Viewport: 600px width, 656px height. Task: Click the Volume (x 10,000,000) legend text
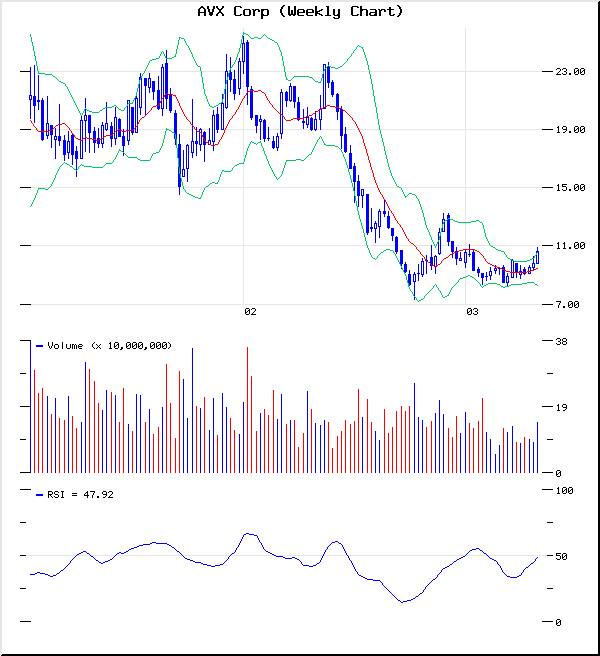110,346
